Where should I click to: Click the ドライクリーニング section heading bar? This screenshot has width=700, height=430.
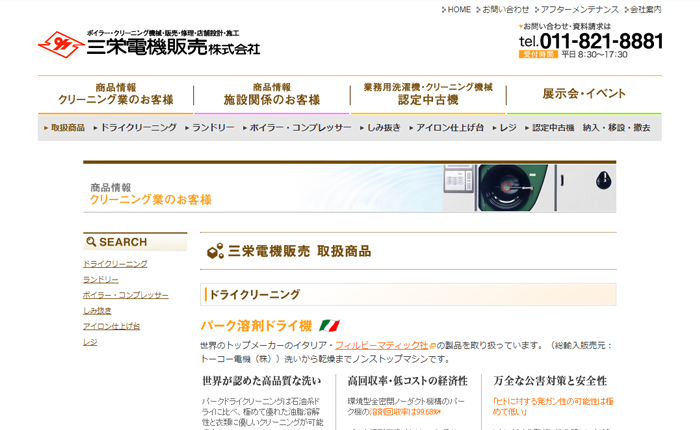(408, 294)
